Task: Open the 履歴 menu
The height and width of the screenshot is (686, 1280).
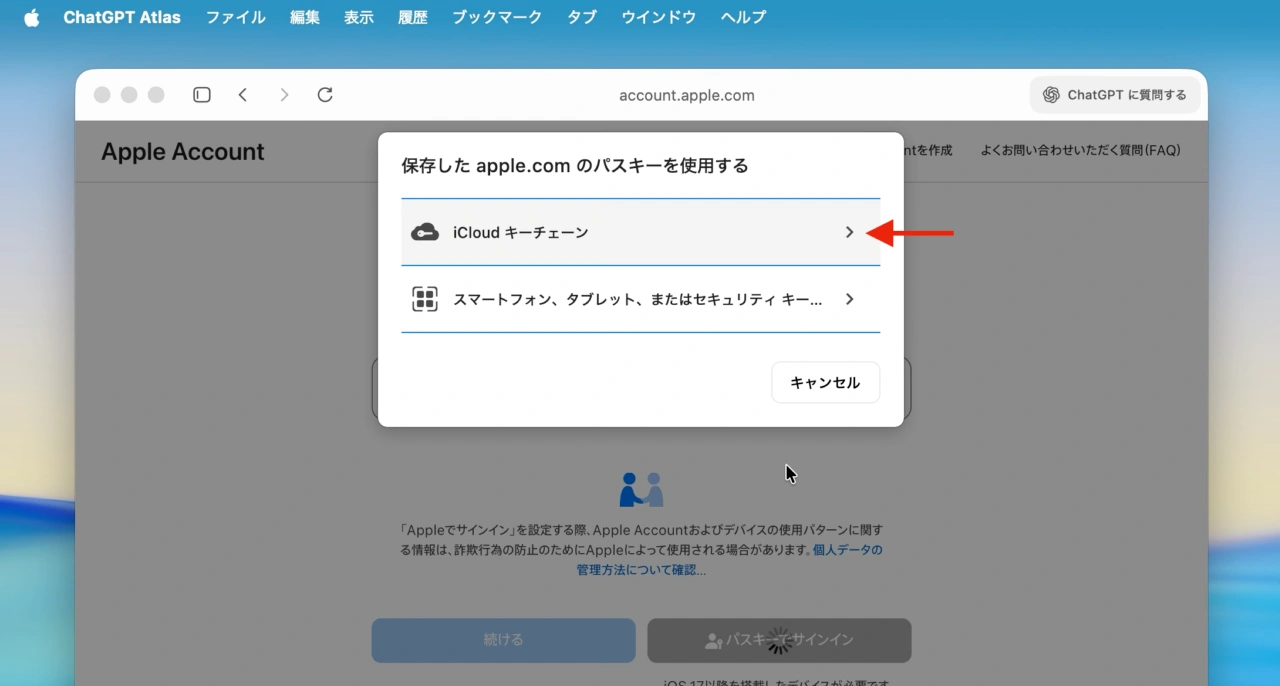Action: click(x=412, y=18)
